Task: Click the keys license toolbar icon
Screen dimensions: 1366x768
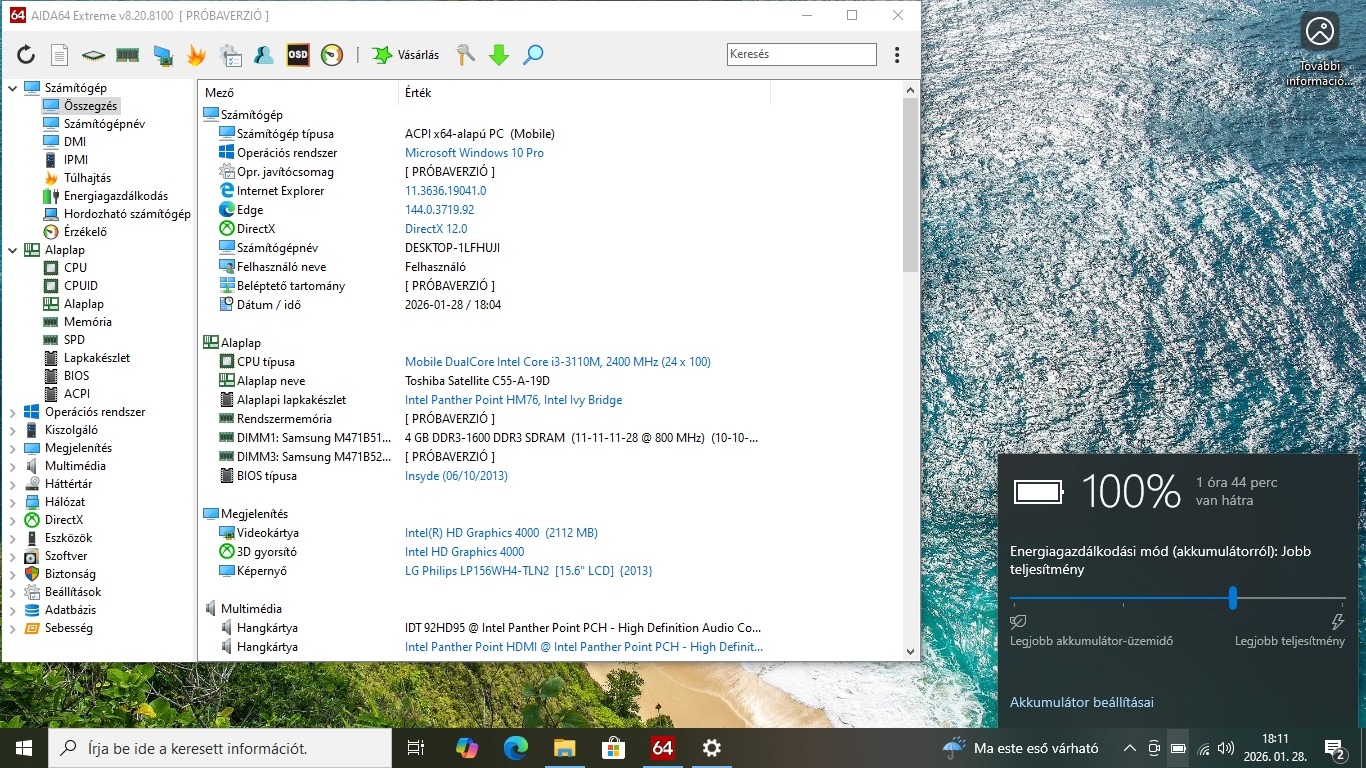Action: tap(465, 55)
